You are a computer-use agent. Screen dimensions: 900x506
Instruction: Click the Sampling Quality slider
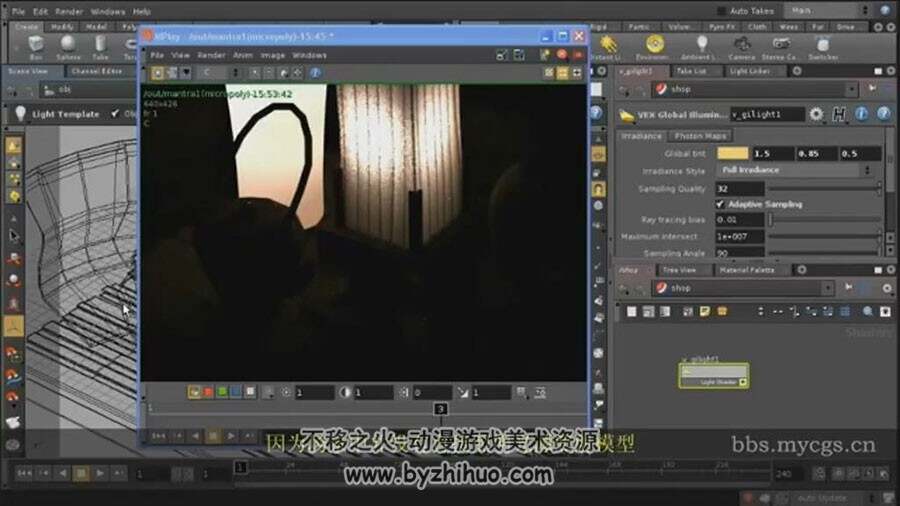coord(824,188)
